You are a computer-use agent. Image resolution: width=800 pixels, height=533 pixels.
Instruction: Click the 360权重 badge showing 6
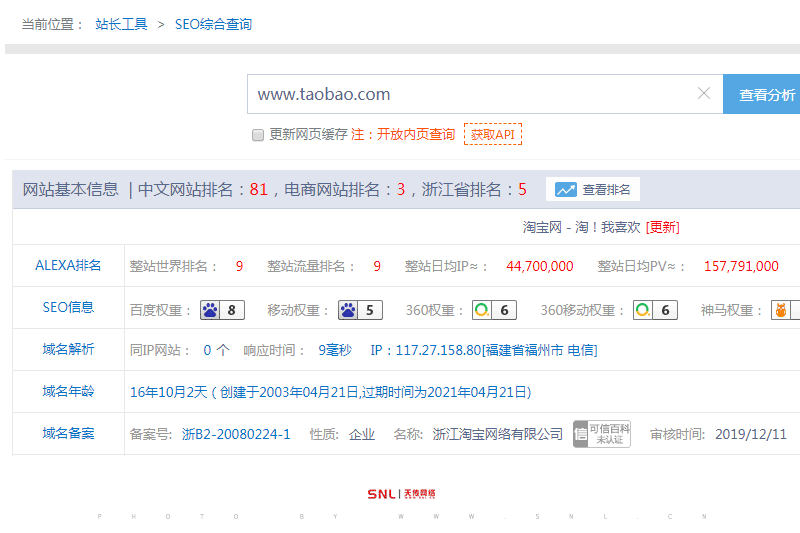click(494, 310)
